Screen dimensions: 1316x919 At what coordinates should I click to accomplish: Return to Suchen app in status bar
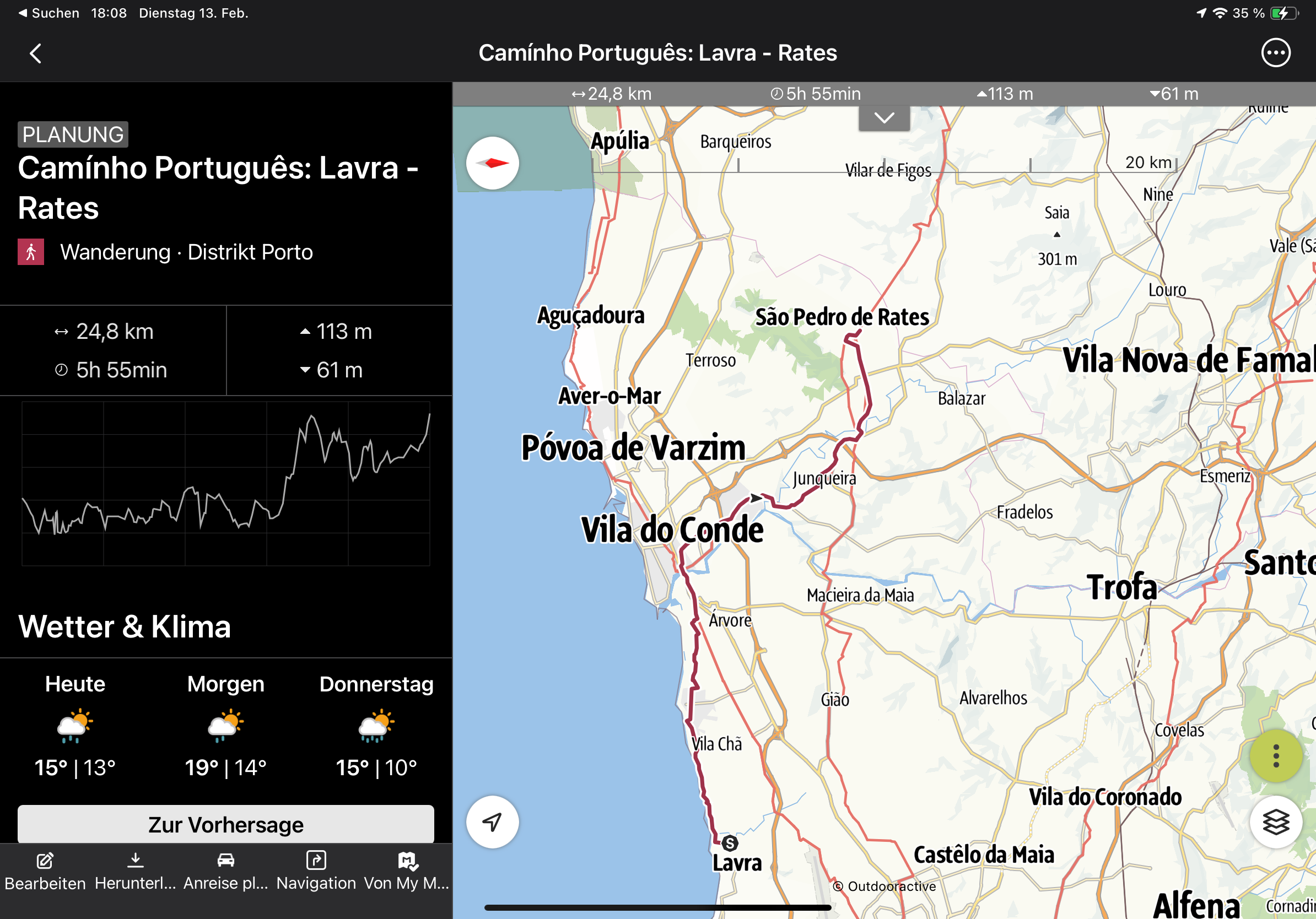point(49,13)
